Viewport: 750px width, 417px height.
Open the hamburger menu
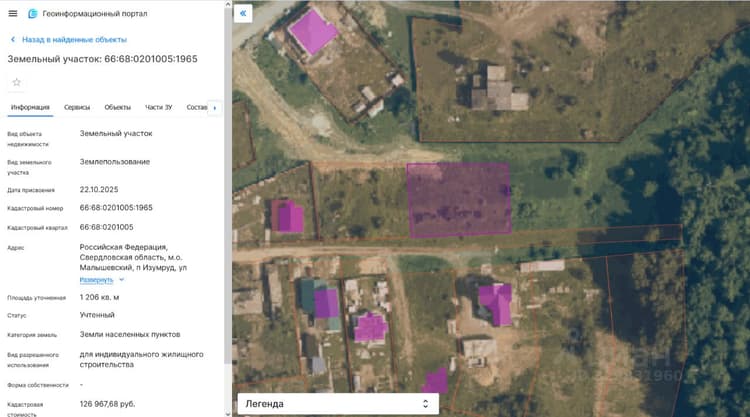click(x=13, y=13)
